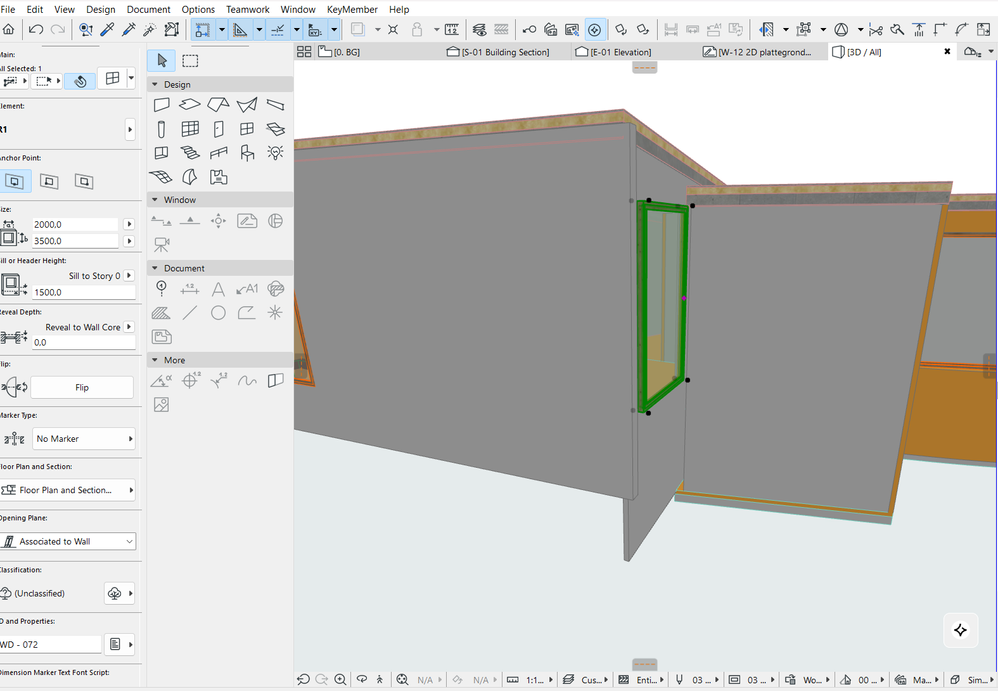Select the Arrow selection tool

pyautogui.click(x=162, y=60)
